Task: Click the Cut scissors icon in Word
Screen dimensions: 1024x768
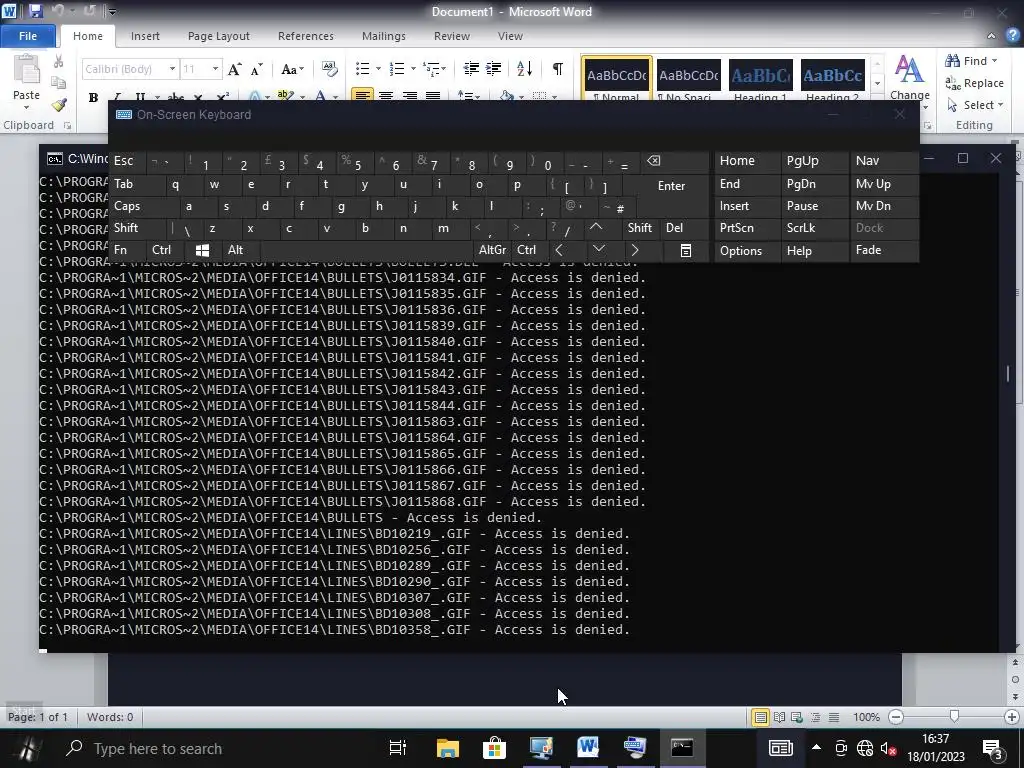Action: [x=59, y=62]
